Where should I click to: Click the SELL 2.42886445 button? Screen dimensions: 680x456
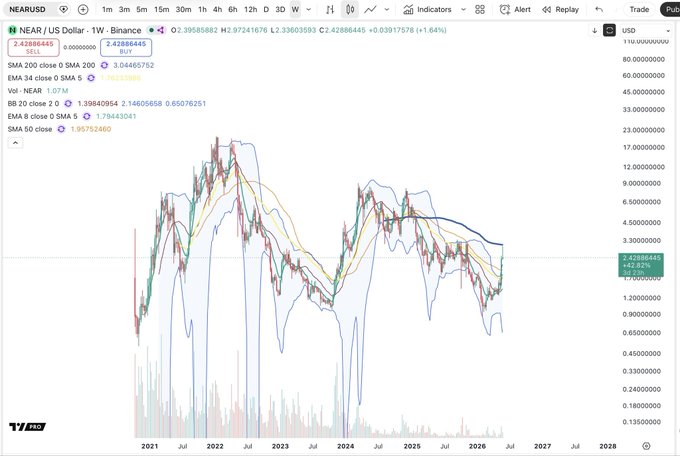click(x=33, y=47)
